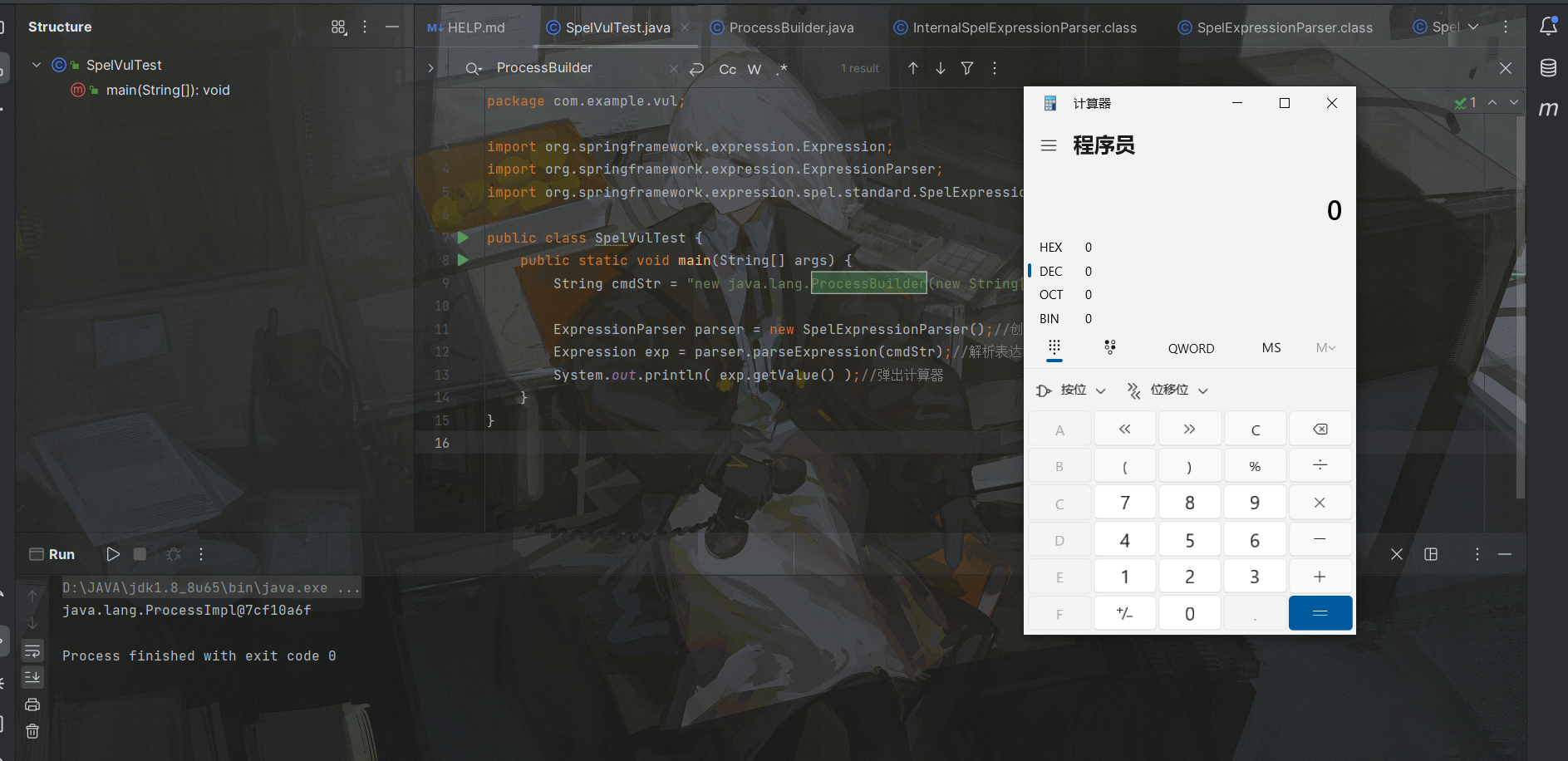The height and width of the screenshot is (761, 1568).
Task: Switch to the HELP.md tab
Action: [475, 27]
